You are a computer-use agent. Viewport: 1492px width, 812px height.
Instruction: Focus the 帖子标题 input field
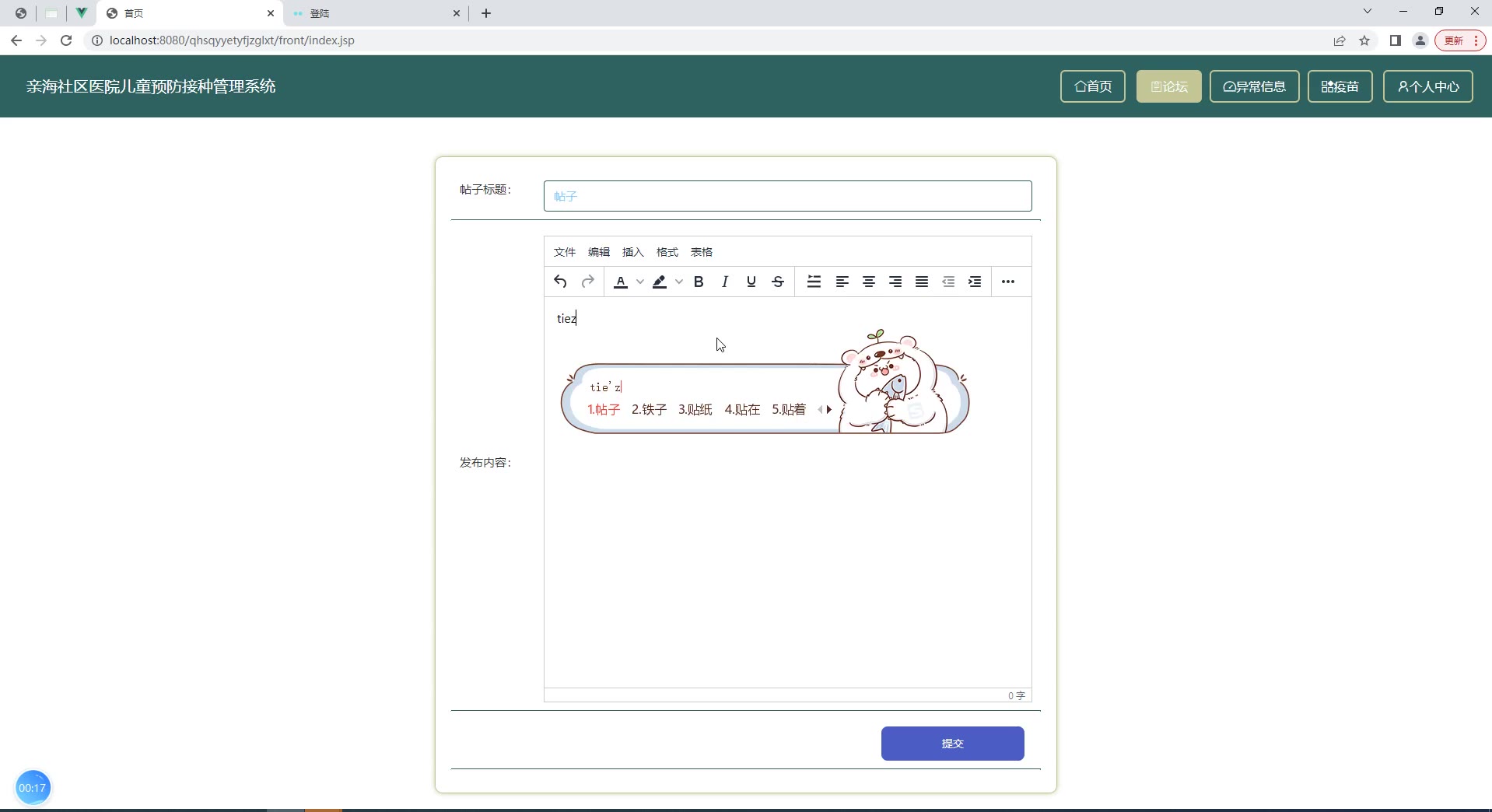coord(788,196)
